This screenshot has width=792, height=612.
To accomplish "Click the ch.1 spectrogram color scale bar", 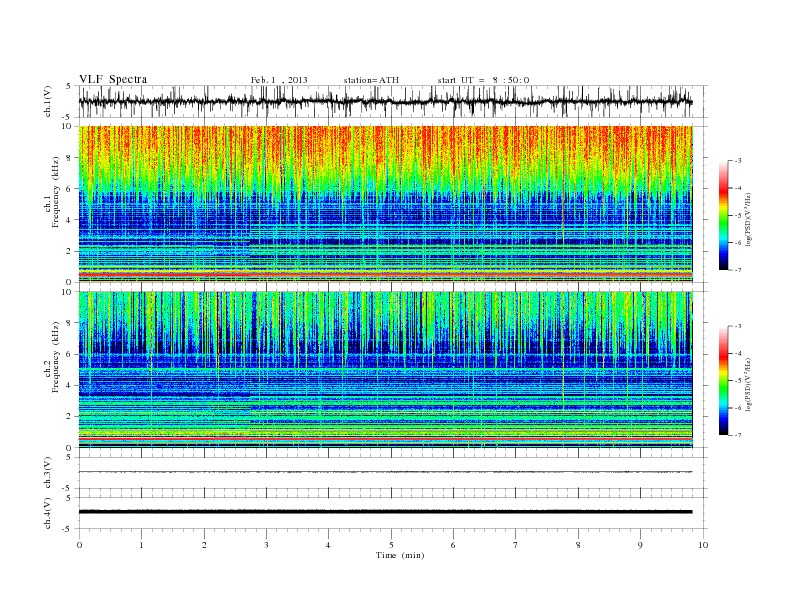I will pyautogui.click(x=723, y=215).
